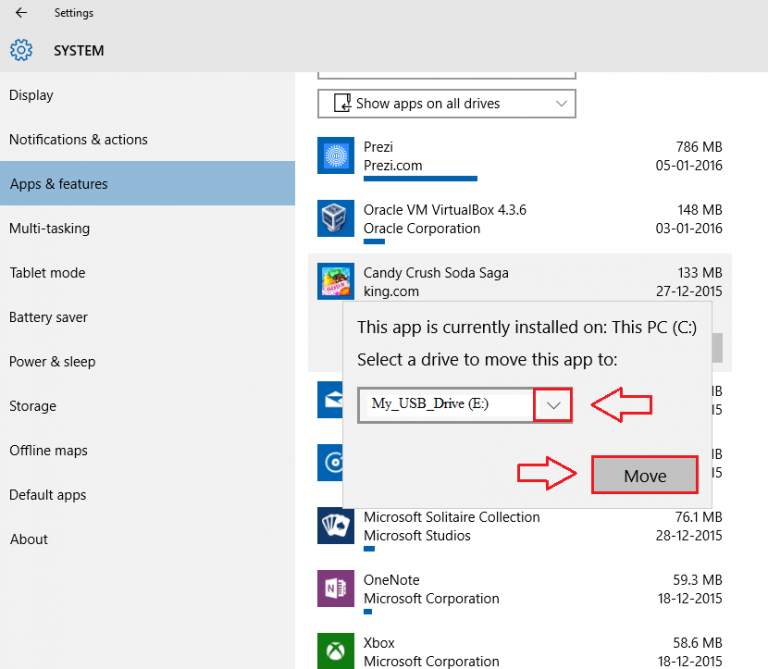Click the 27-12-2015 install date
The width and height of the screenshot is (768, 669).
click(689, 291)
